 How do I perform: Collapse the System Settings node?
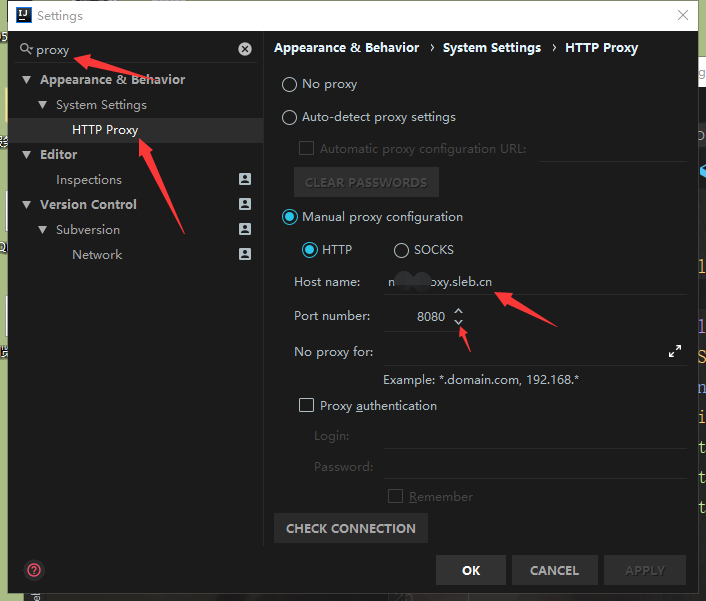43,105
